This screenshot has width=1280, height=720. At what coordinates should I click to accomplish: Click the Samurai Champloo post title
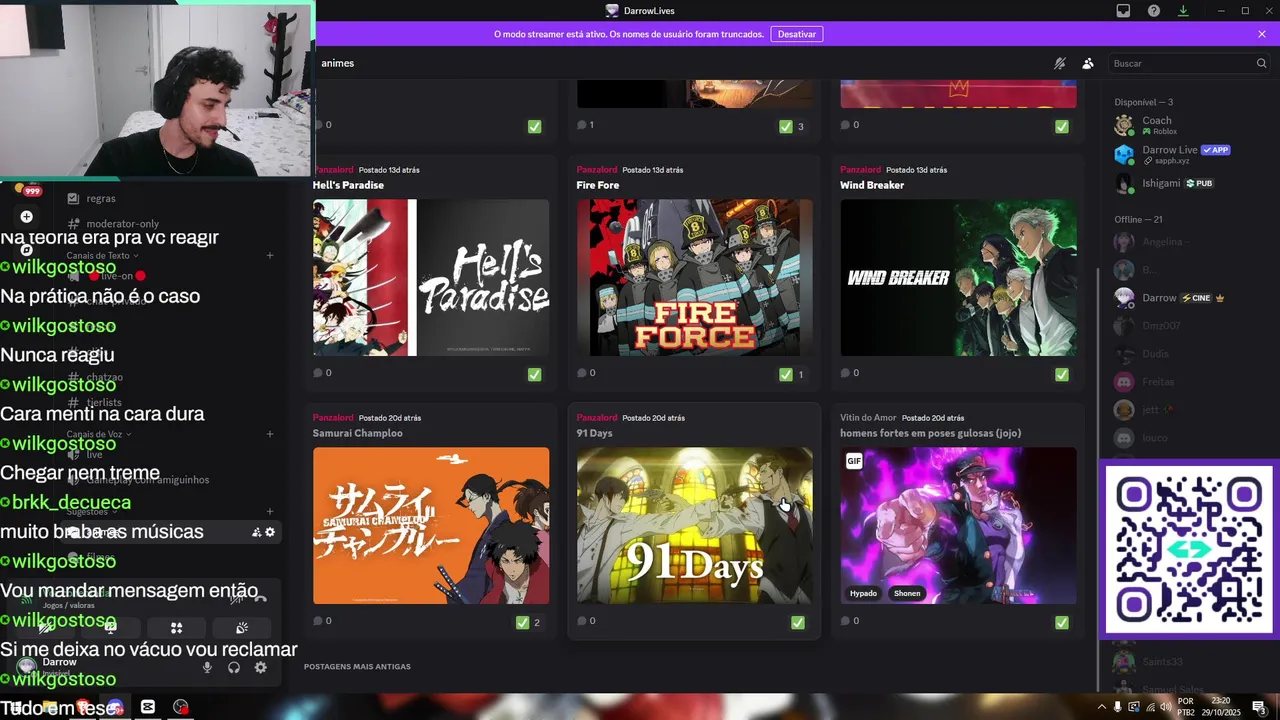[358, 433]
